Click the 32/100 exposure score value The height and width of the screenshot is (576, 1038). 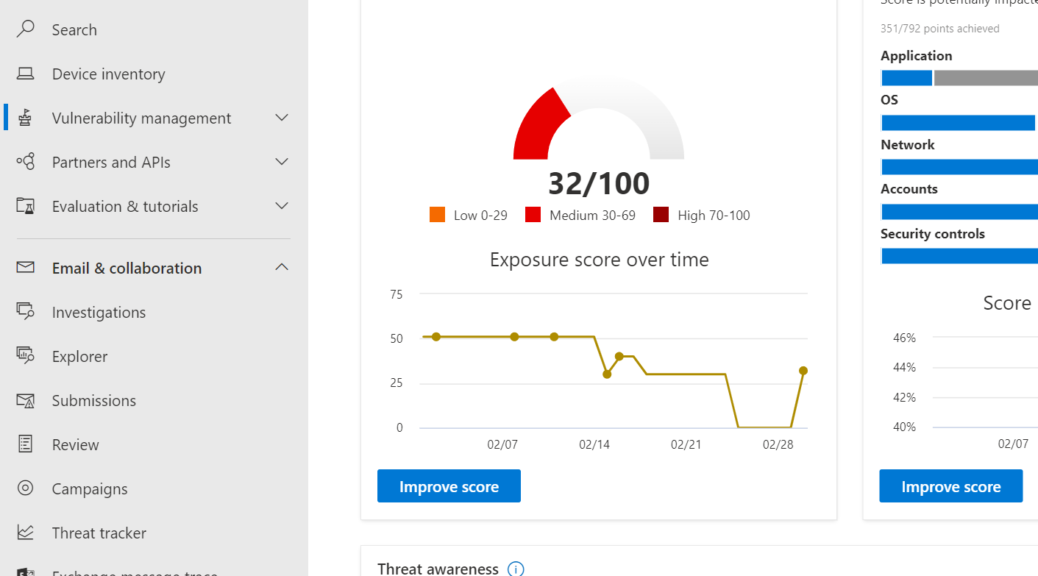point(599,183)
